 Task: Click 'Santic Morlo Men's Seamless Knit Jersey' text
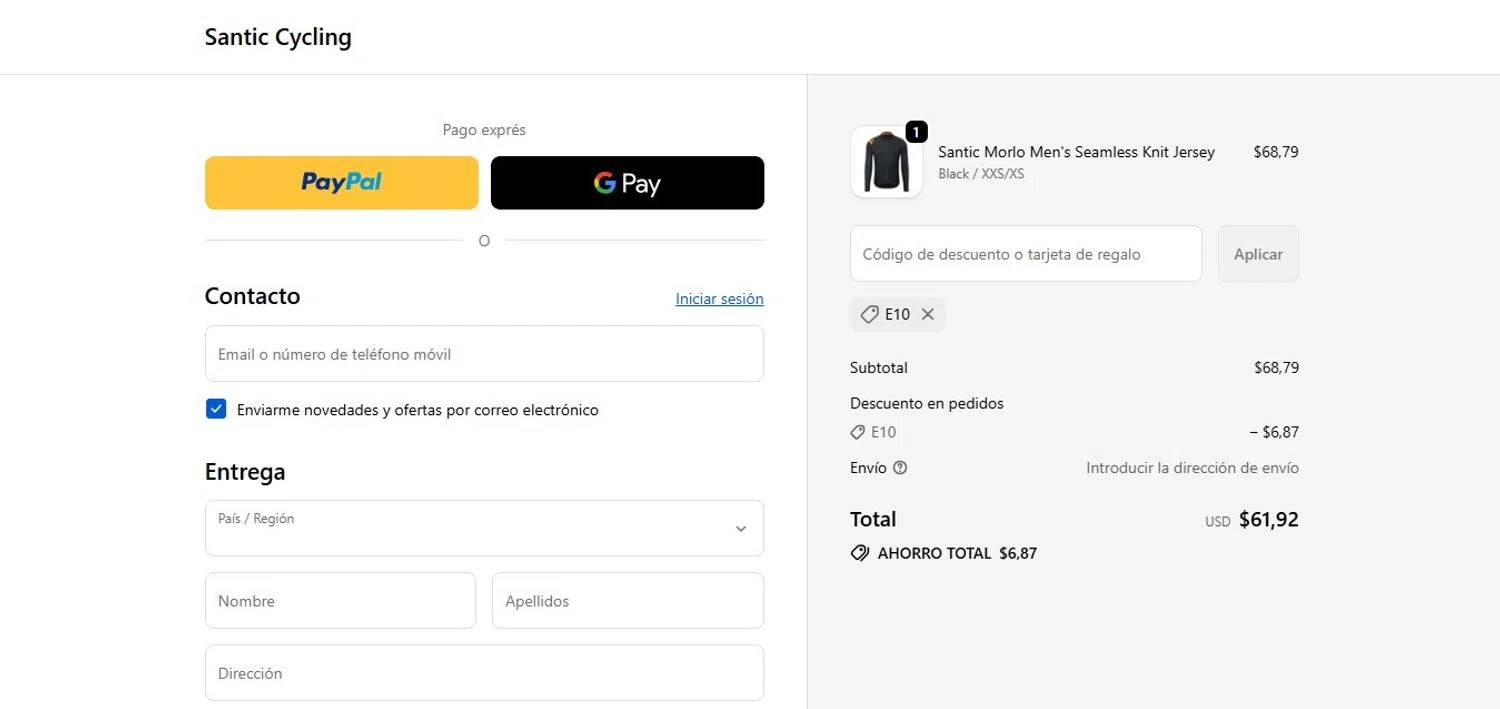click(x=1076, y=152)
